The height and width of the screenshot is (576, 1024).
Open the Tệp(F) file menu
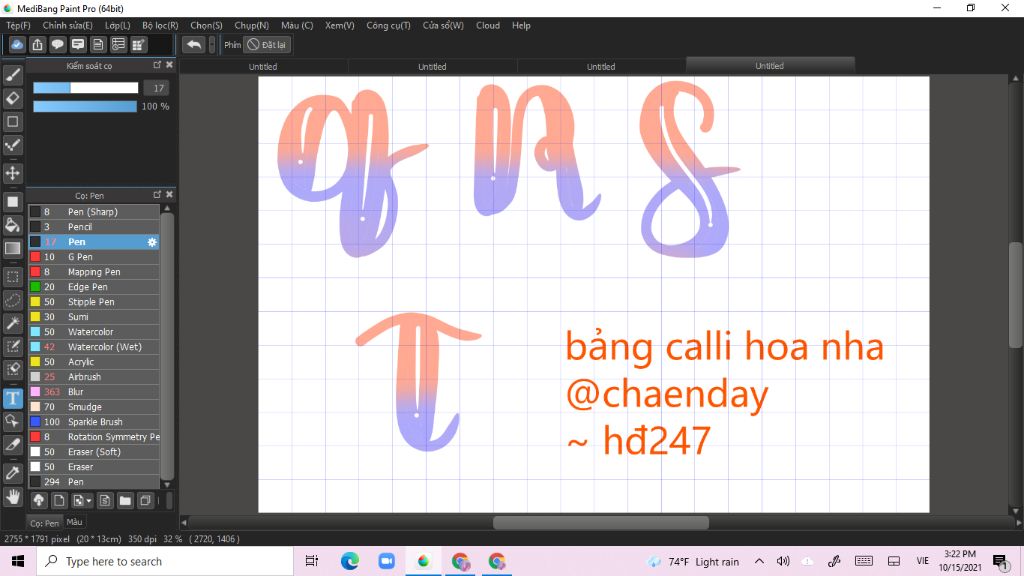[18, 25]
